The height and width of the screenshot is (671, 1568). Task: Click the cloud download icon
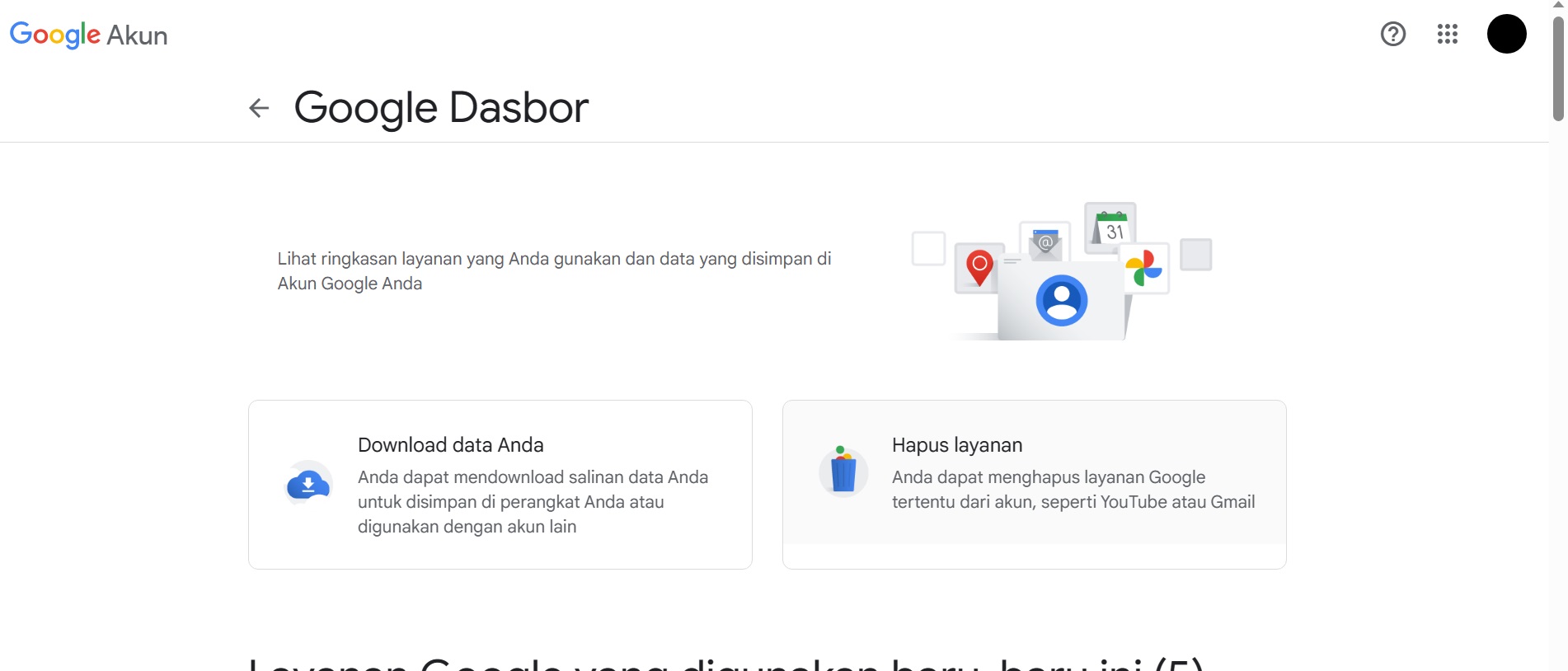pyautogui.click(x=308, y=485)
